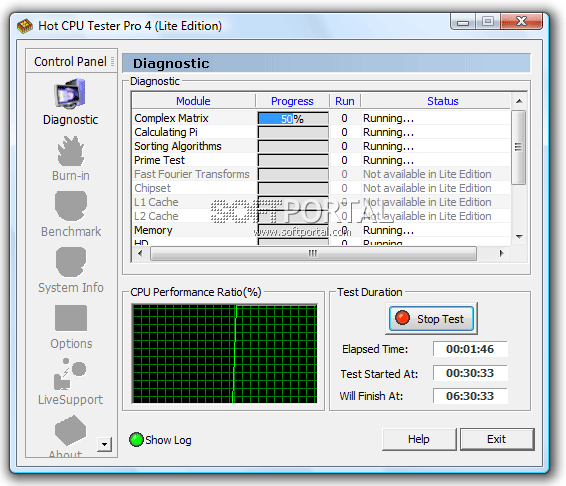This screenshot has width=566, height=486.
Task: Click the horizontal scrollbar right arrow
Action: coord(501,253)
